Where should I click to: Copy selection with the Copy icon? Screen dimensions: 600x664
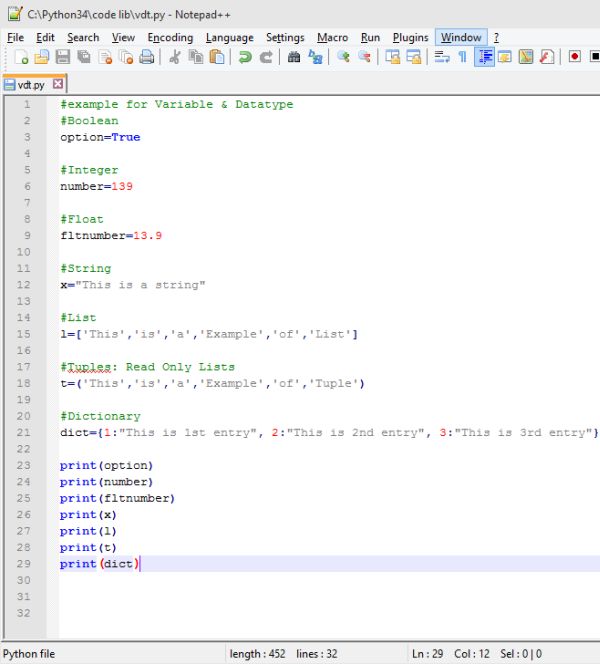(x=196, y=56)
